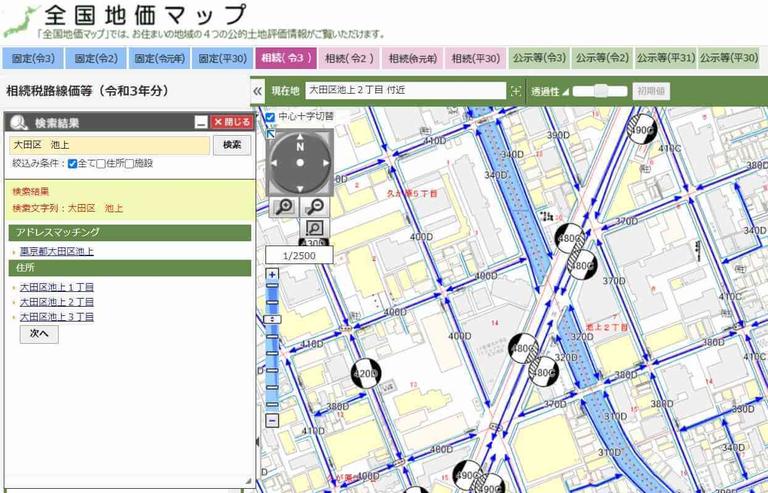Check the 住所 filter checkbox
768x493 pixels.
click(x=101, y=164)
